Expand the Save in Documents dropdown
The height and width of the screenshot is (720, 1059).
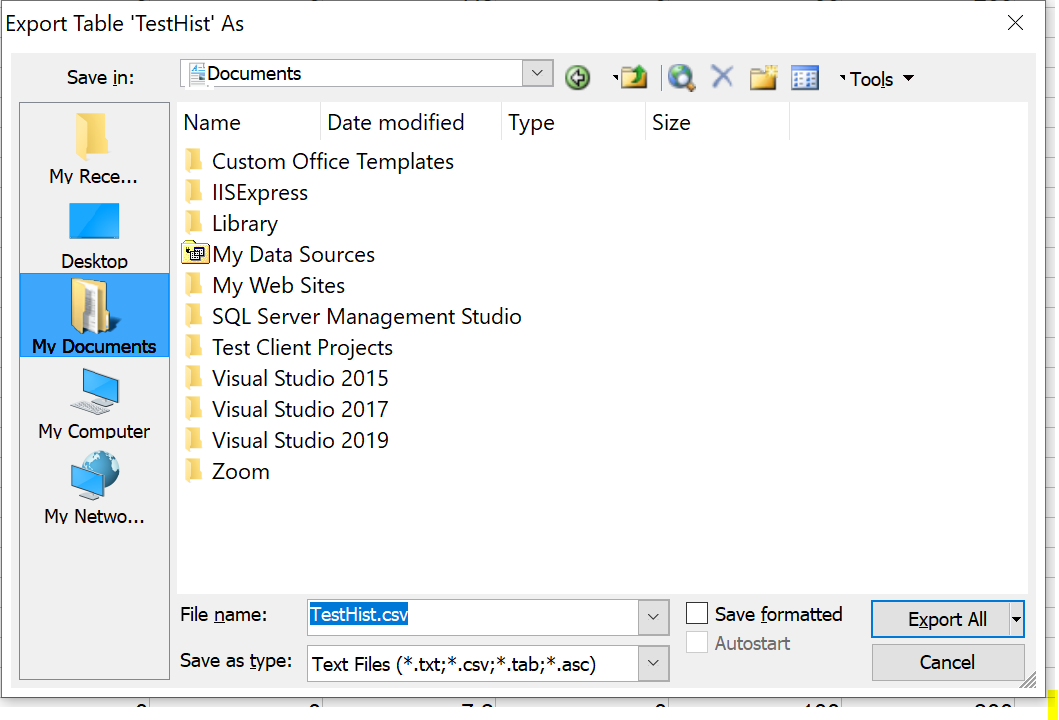click(538, 73)
